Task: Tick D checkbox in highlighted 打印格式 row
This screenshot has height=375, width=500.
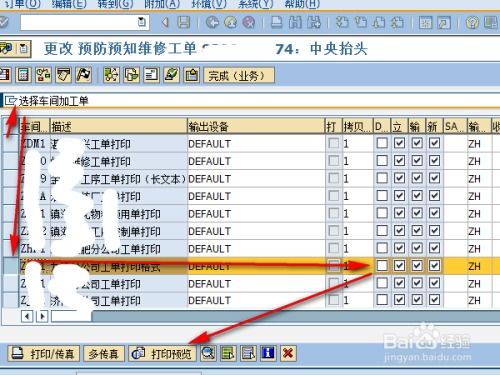Action: point(382,266)
